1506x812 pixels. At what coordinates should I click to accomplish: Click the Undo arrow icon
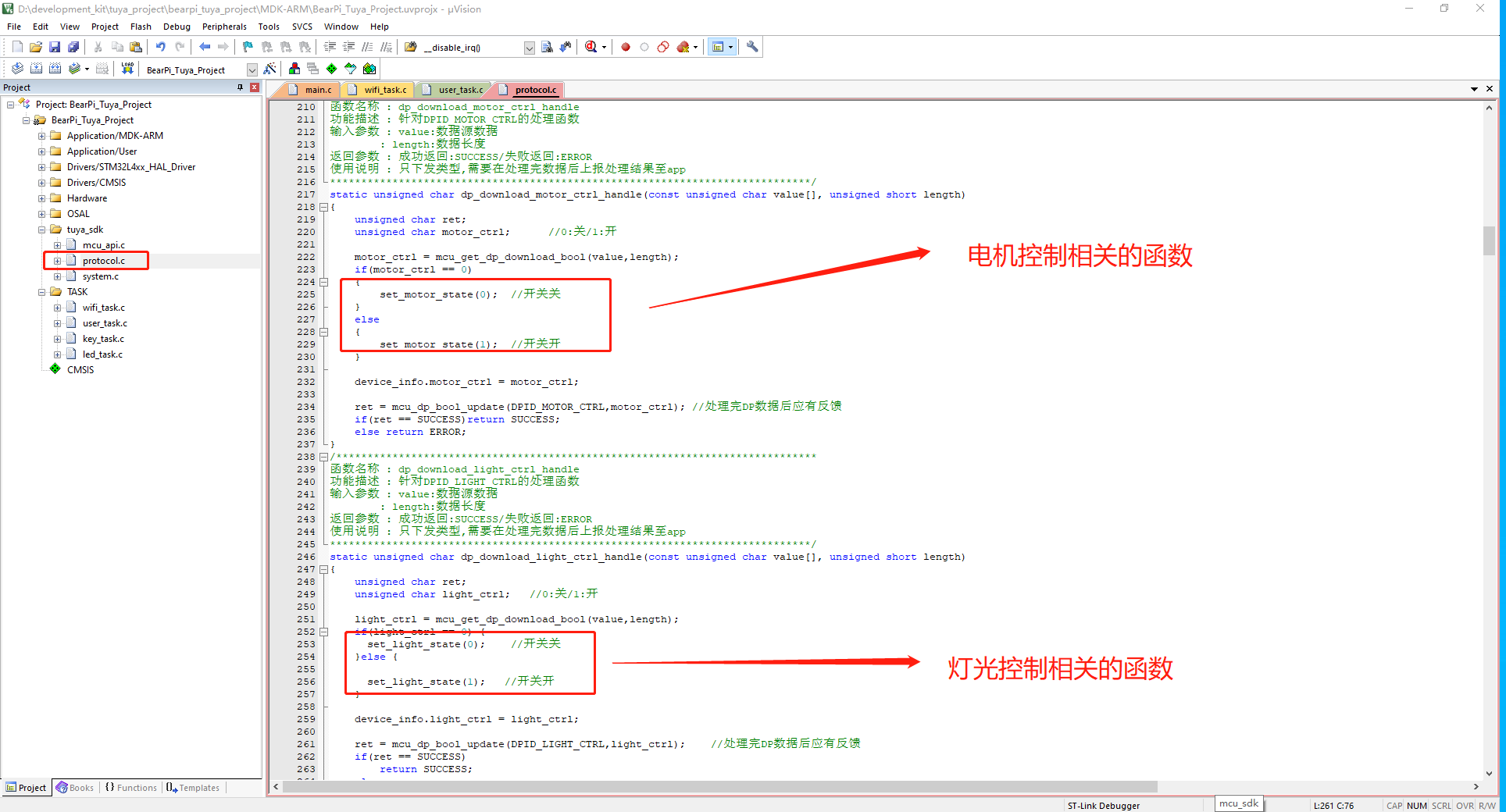coord(161,47)
